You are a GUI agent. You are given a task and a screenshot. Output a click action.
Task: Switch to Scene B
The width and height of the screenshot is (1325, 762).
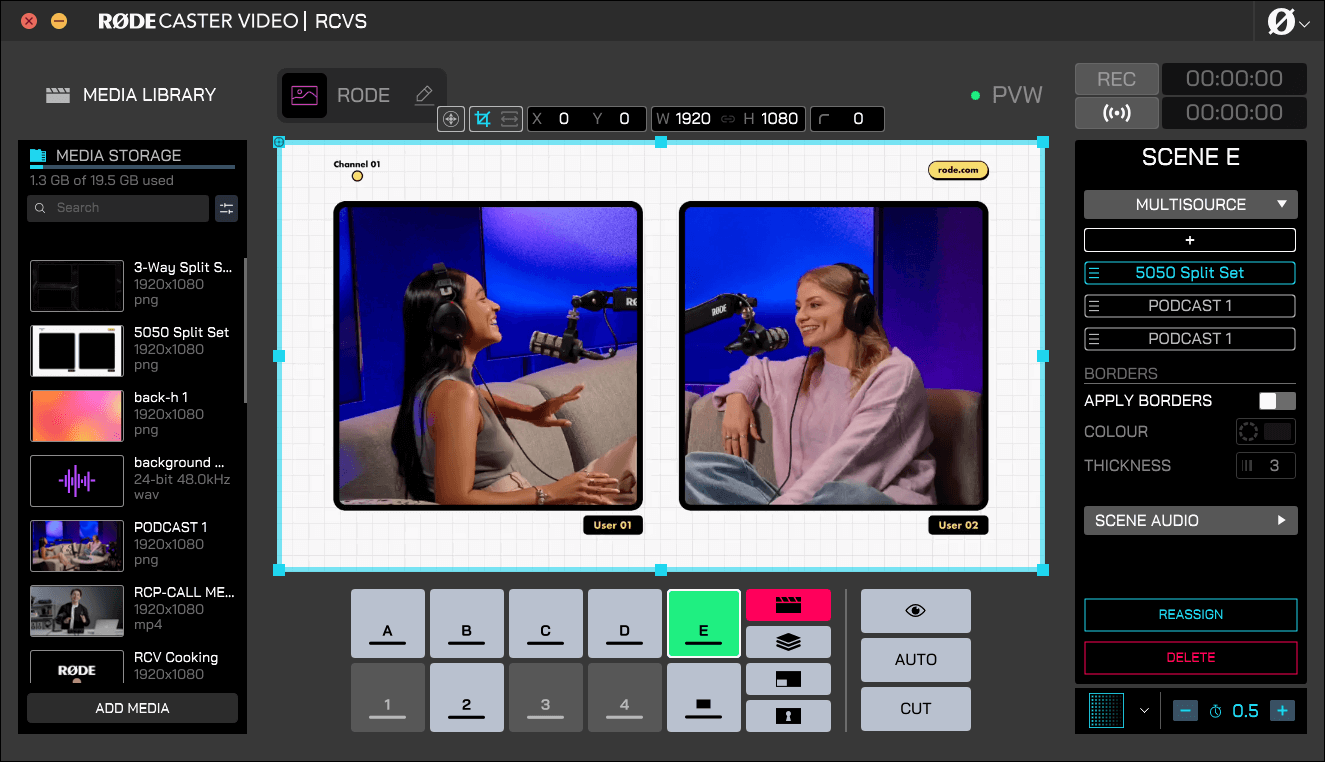point(466,623)
